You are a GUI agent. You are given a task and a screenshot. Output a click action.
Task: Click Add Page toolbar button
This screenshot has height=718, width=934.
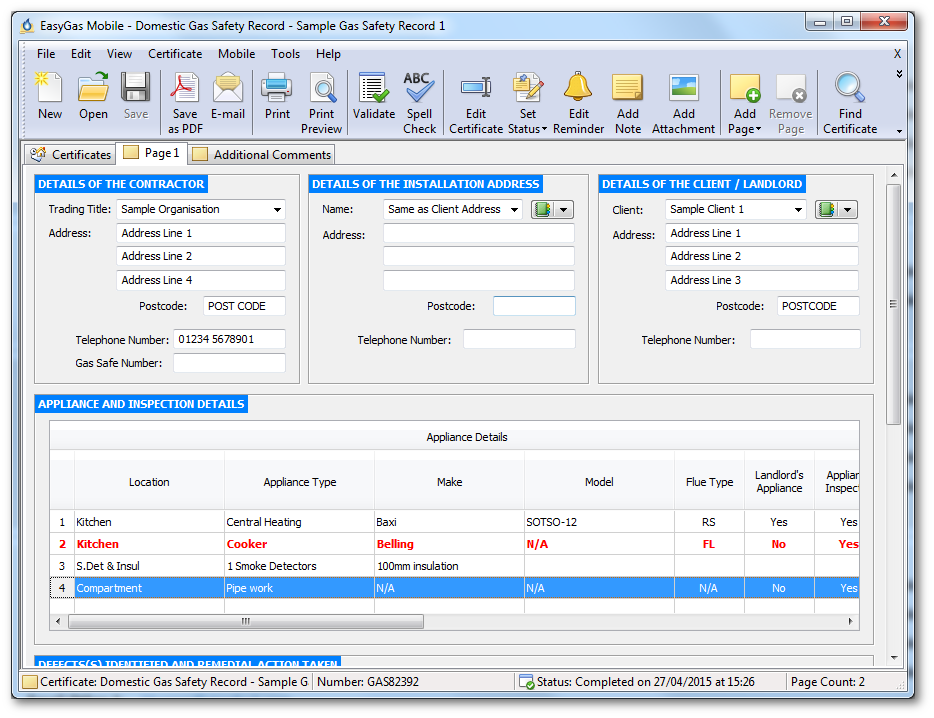click(x=745, y=103)
